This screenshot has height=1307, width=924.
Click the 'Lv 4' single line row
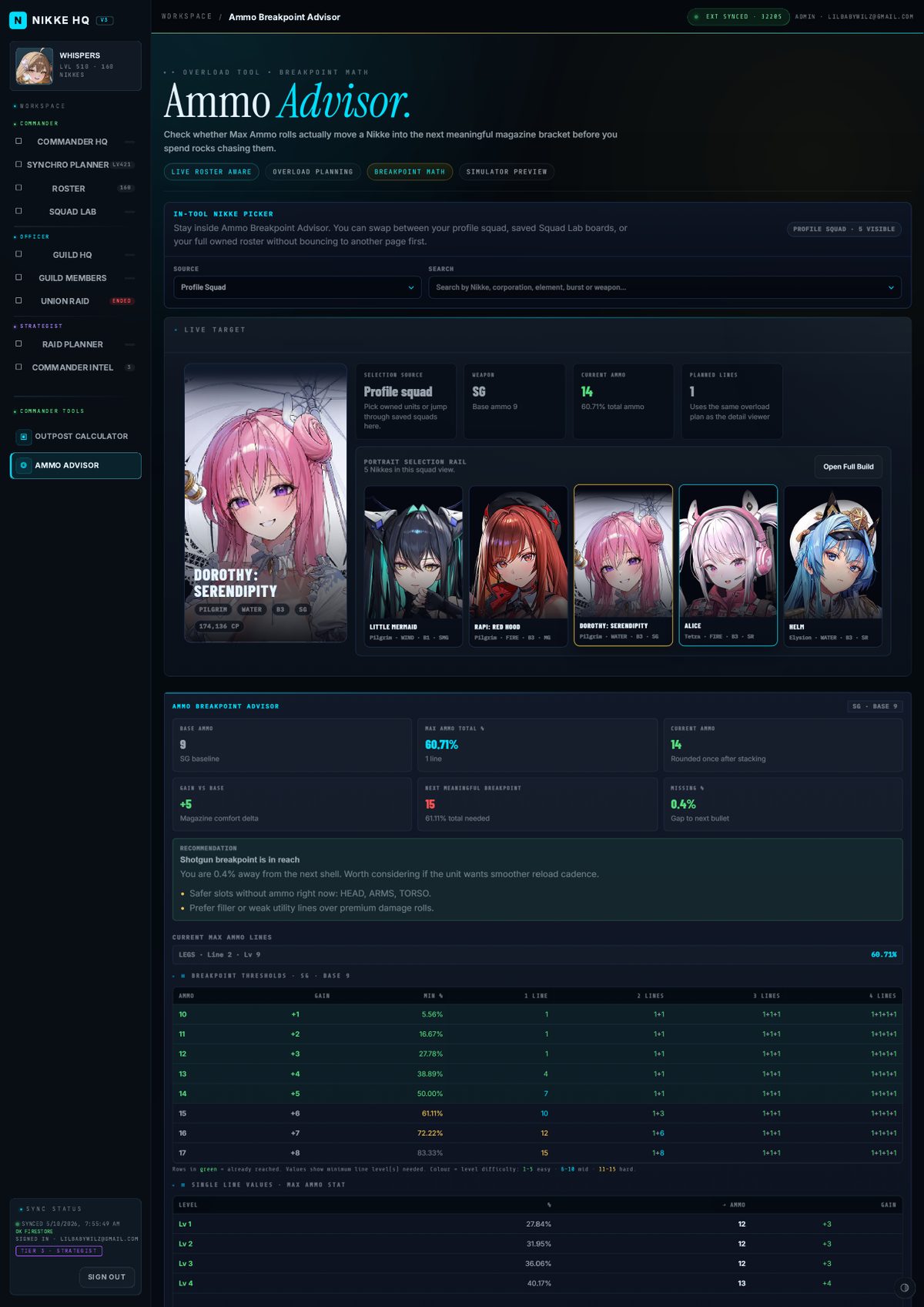coord(537,1283)
